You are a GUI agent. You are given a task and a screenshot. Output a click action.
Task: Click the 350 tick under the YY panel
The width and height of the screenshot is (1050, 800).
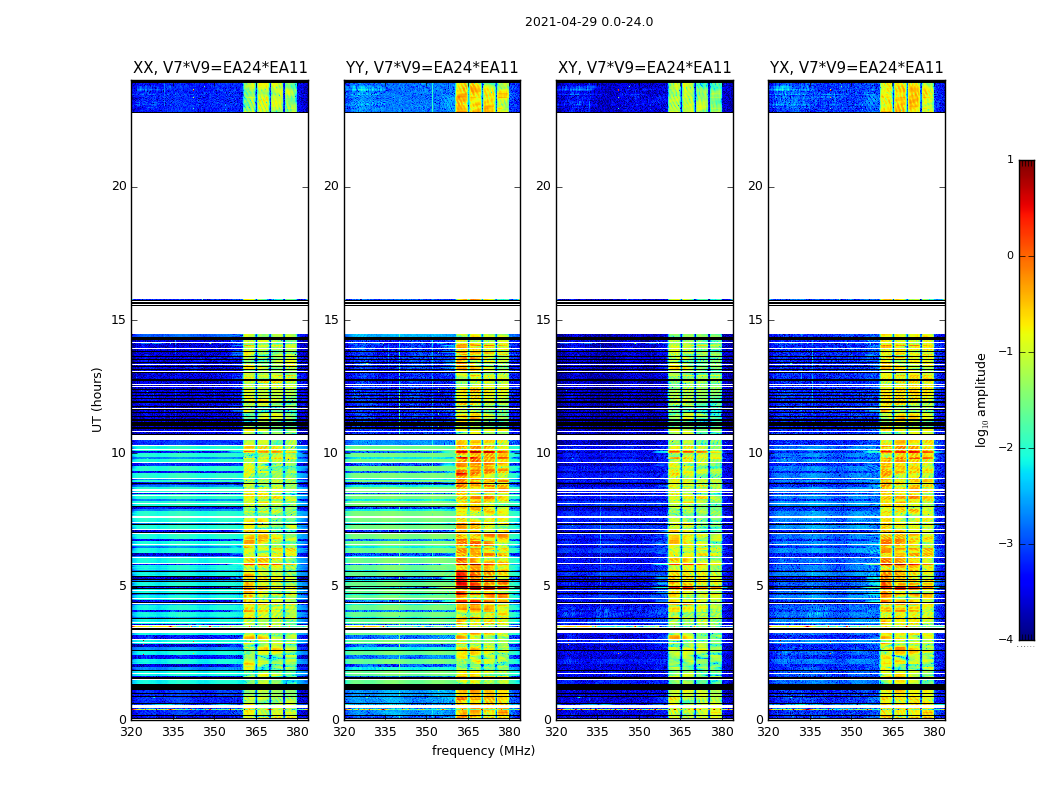click(427, 732)
